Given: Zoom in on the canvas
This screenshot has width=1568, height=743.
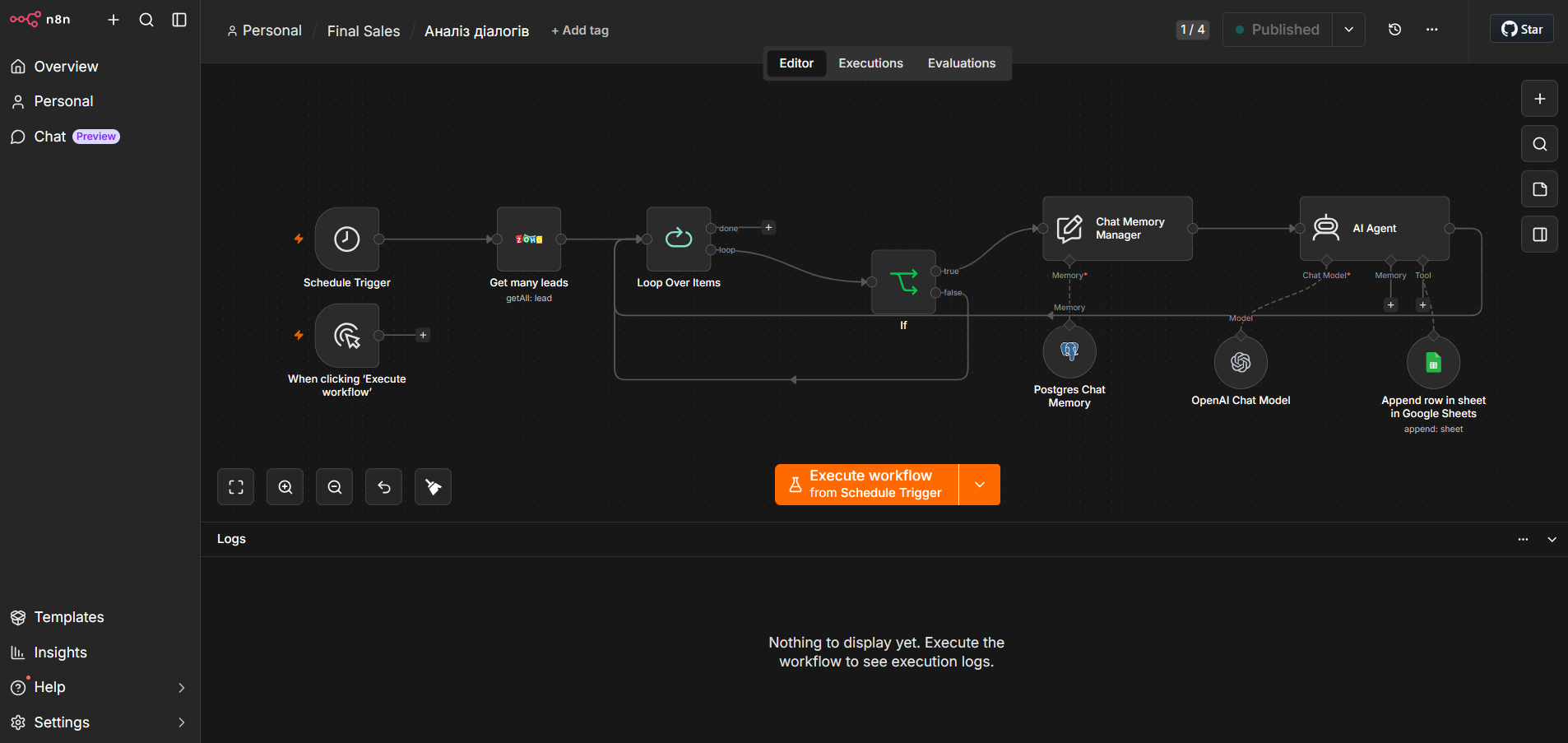Looking at the screenshot, I should coord(285,487).
